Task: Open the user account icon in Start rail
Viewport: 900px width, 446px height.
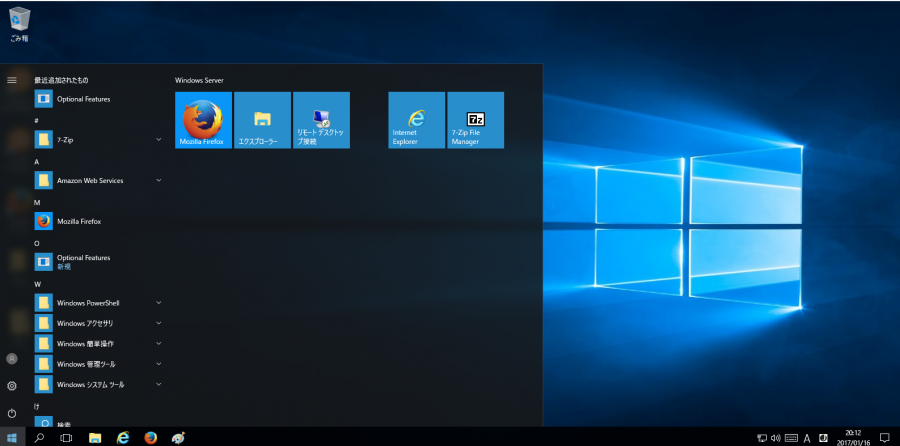Action: [11, 359]
